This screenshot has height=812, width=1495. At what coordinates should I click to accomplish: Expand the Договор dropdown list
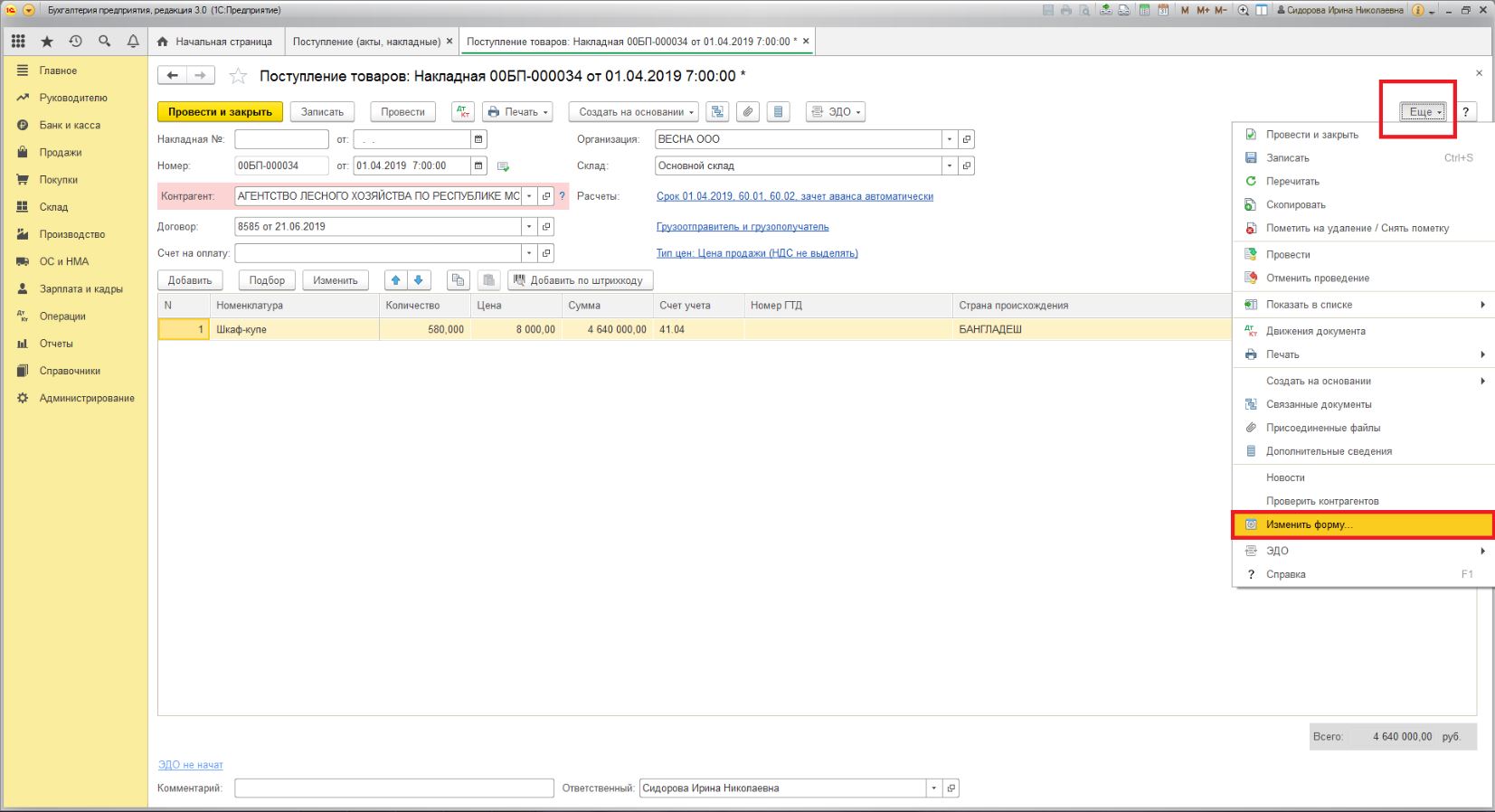click(x=529, y=227)
